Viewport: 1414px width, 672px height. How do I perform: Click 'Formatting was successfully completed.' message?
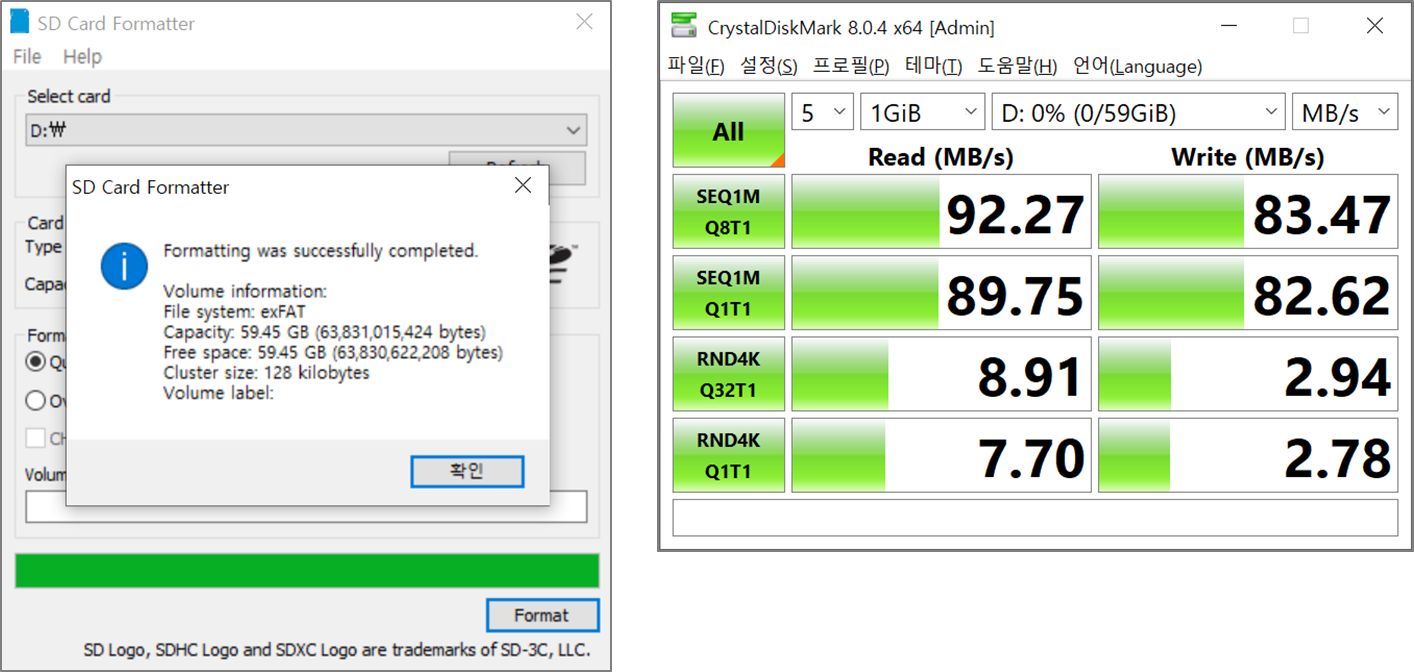(321, 251)
